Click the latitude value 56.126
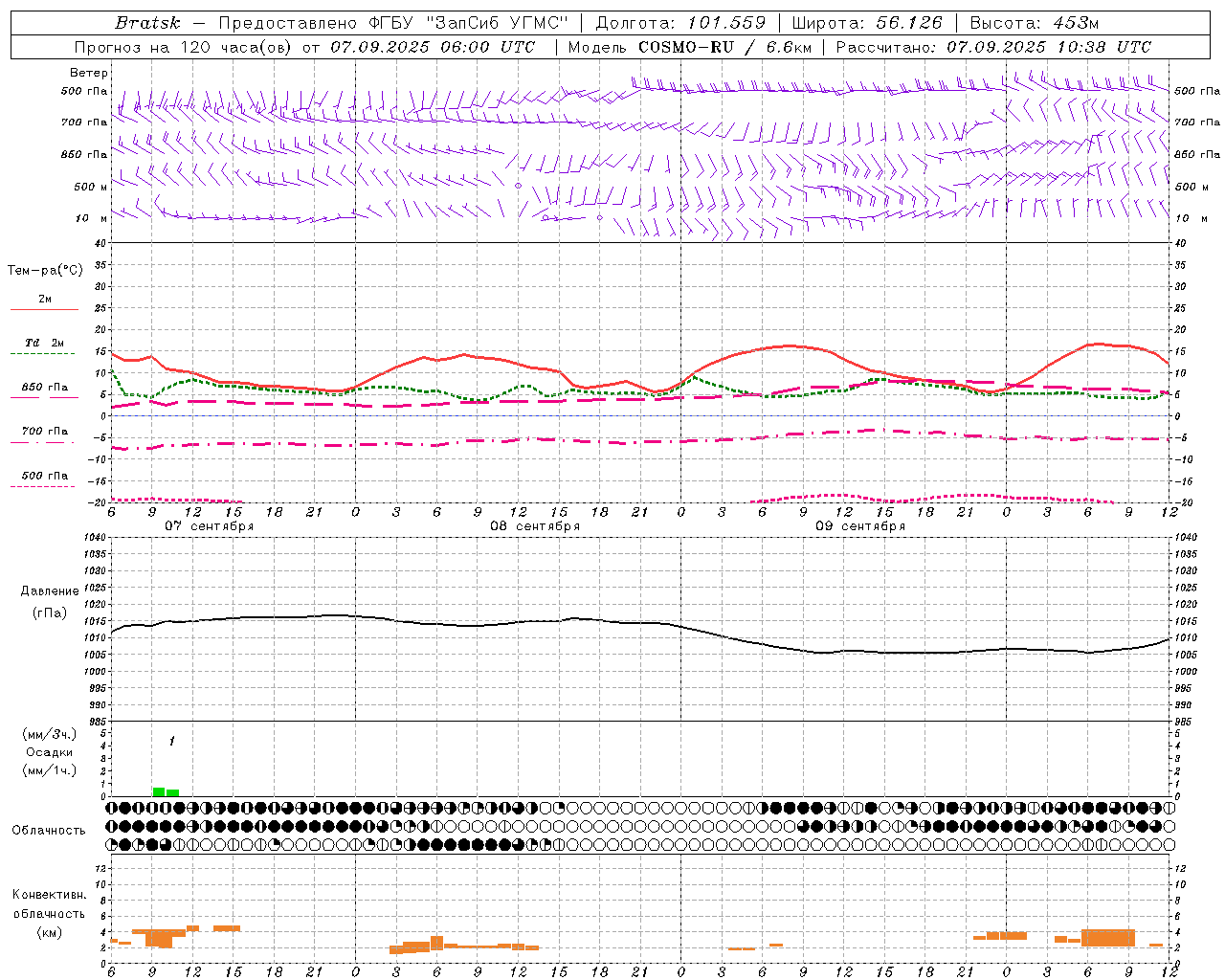Image resolution: width=1225 pixels, height=980 pixels. coord(907,23)
